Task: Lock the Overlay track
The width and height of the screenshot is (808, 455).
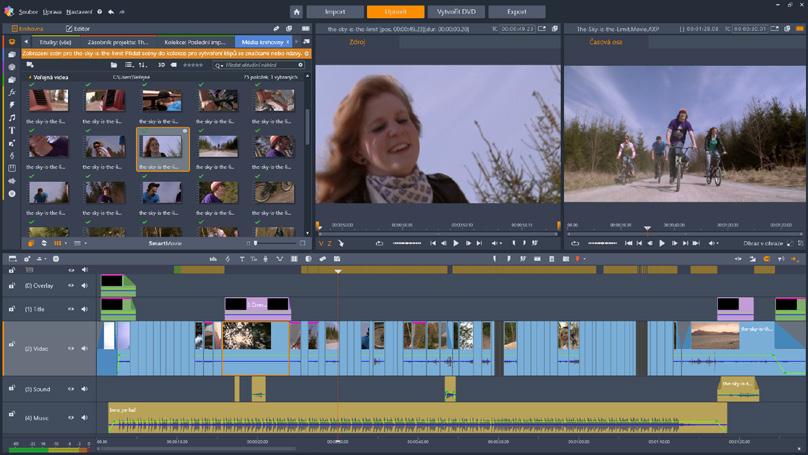Action: pyautogui.click(x=12, y=285)
